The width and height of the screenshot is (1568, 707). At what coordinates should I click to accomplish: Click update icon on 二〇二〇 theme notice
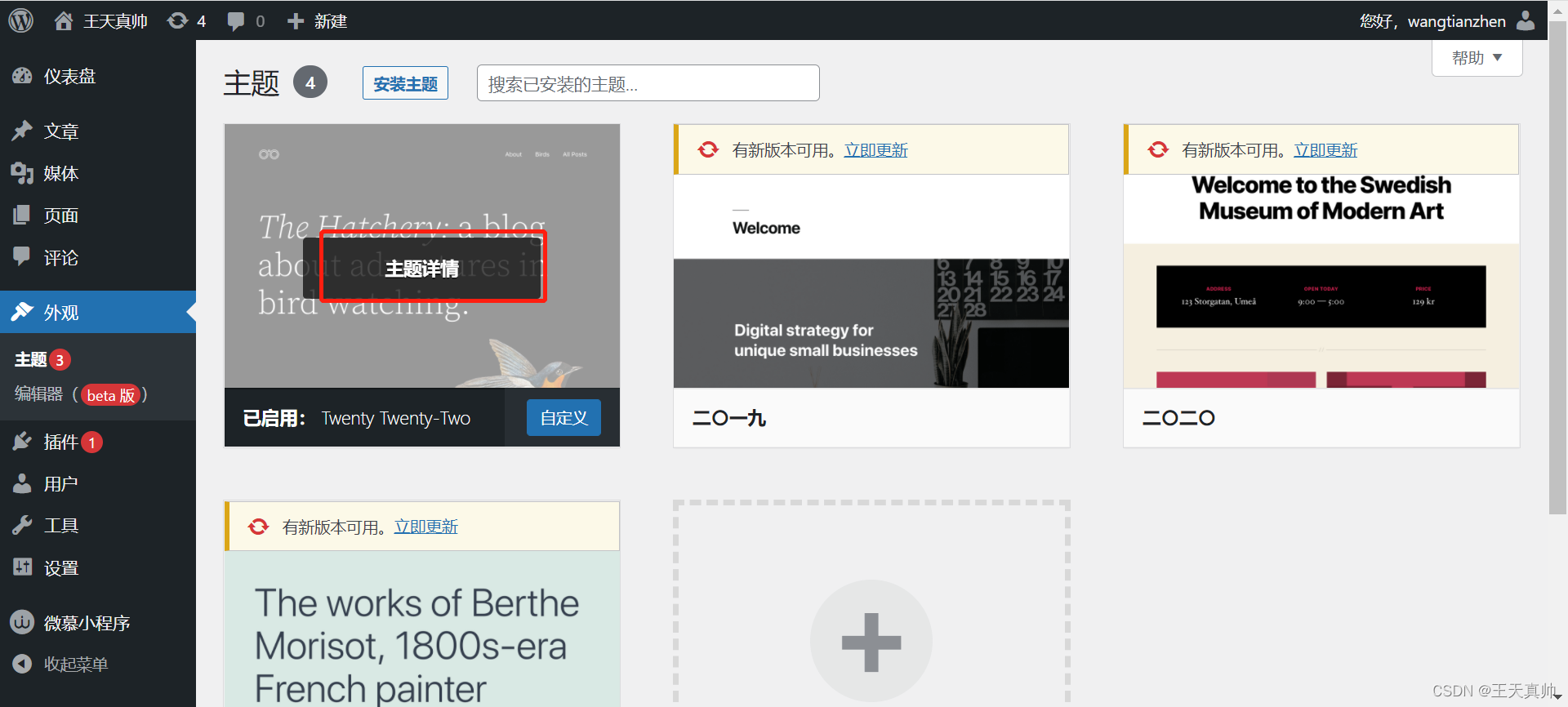coord(1158,149)
